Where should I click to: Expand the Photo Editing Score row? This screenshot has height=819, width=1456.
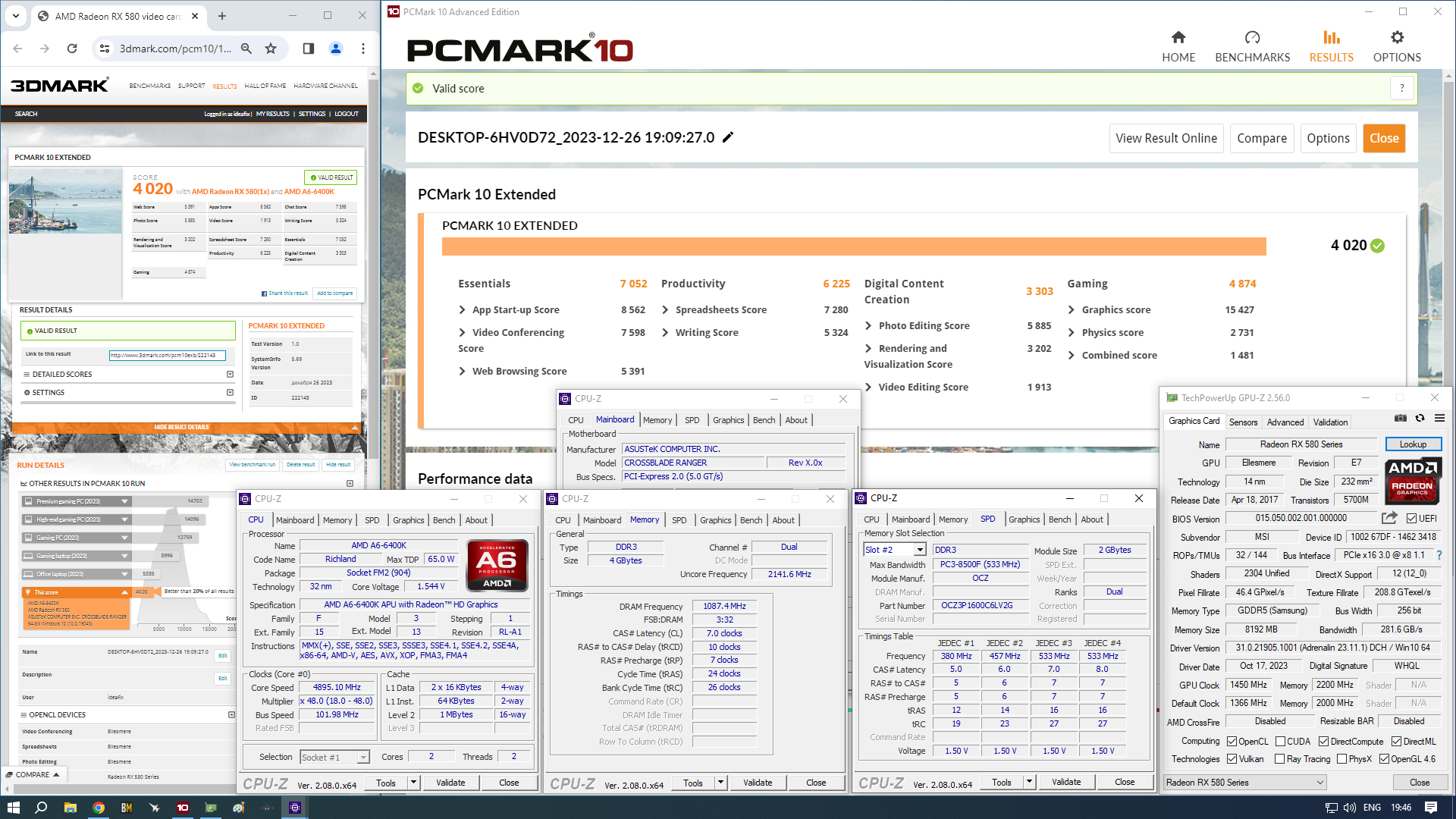[868, 325]
